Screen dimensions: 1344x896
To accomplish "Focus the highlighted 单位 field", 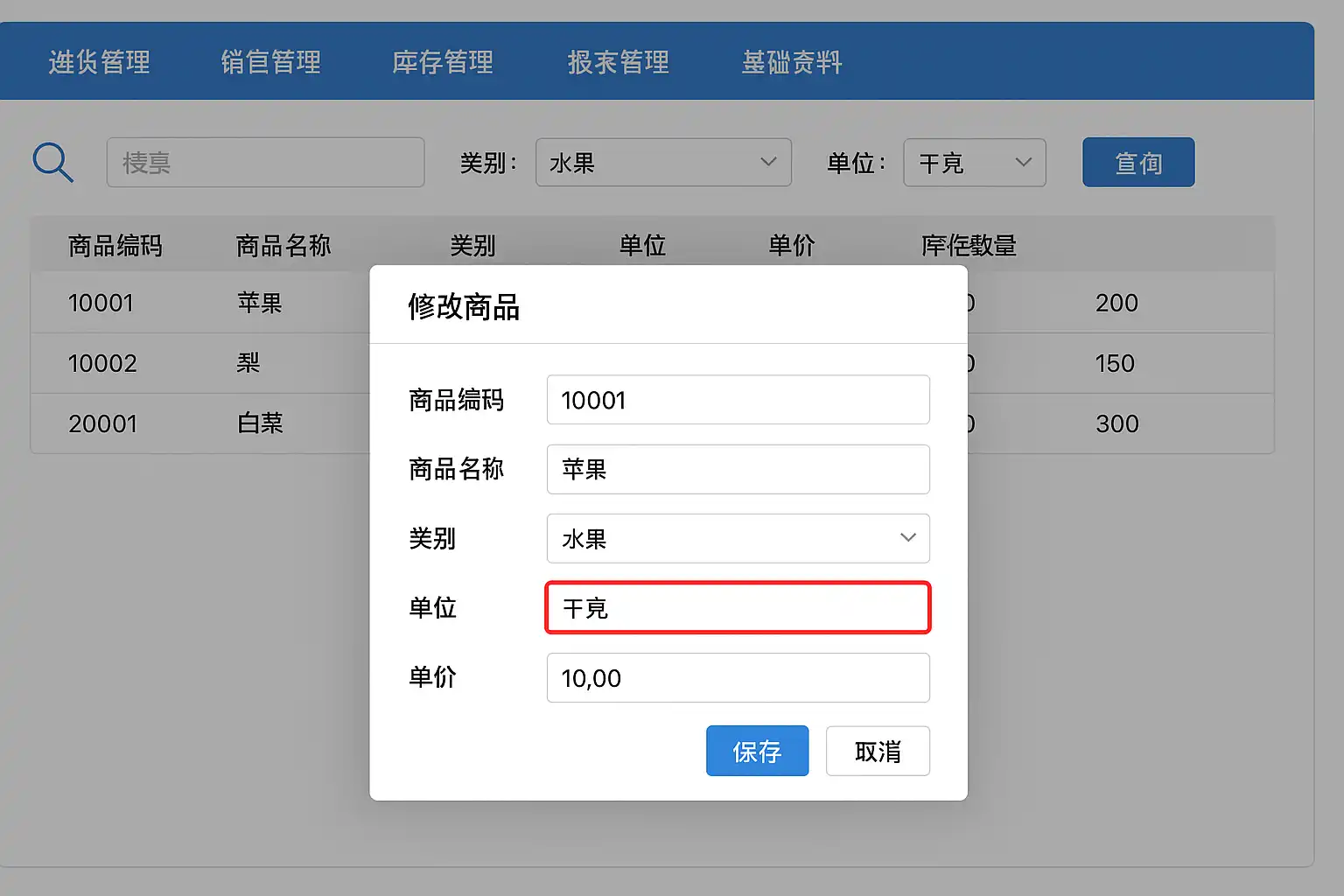I will pyautogui.click(x=738, y=608).
